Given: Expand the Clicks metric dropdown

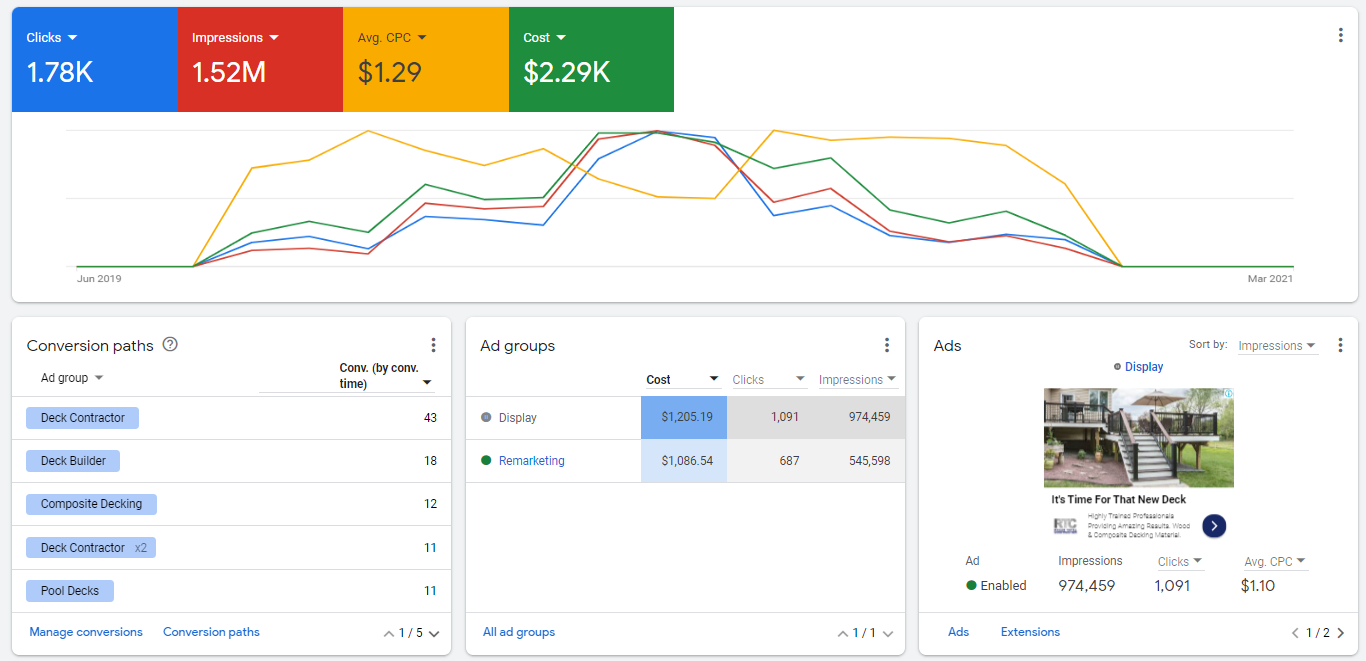Looking at the screenshot, I should pyautogui.click(x=72, y=38).
